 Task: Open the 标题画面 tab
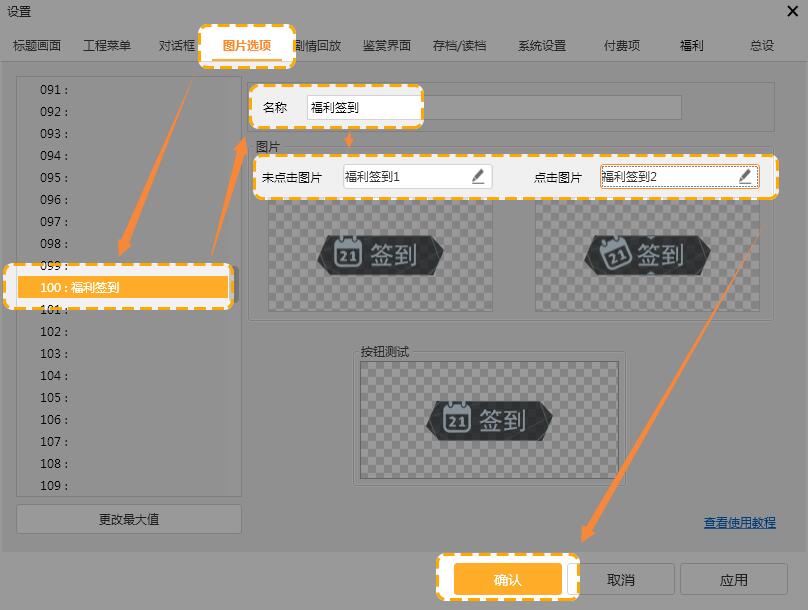(37, 46)
